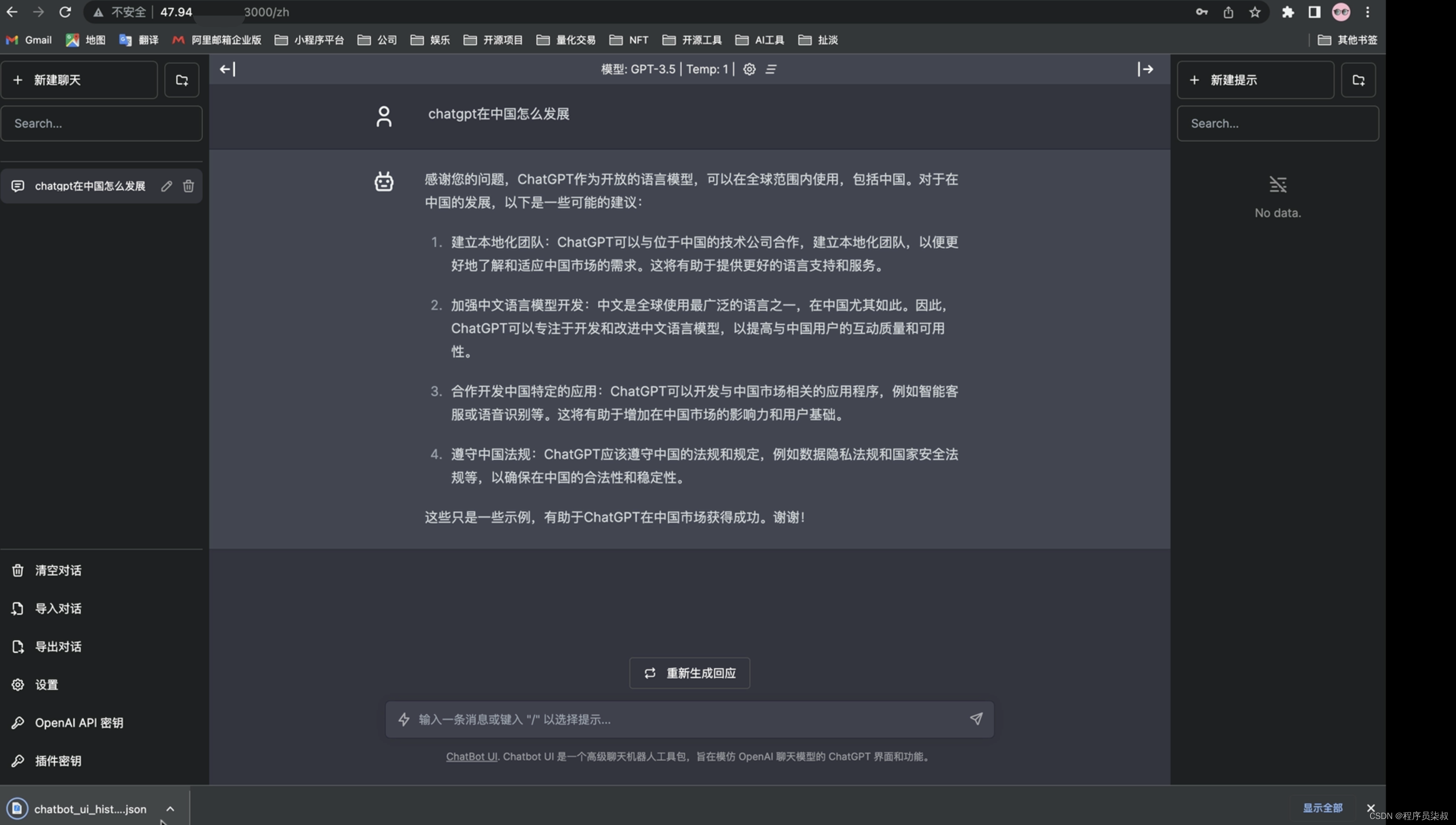Viewport: 1456px width, 825px height.
Task: Expand the 小程序平台 bookmark folder
Action: 309,40
